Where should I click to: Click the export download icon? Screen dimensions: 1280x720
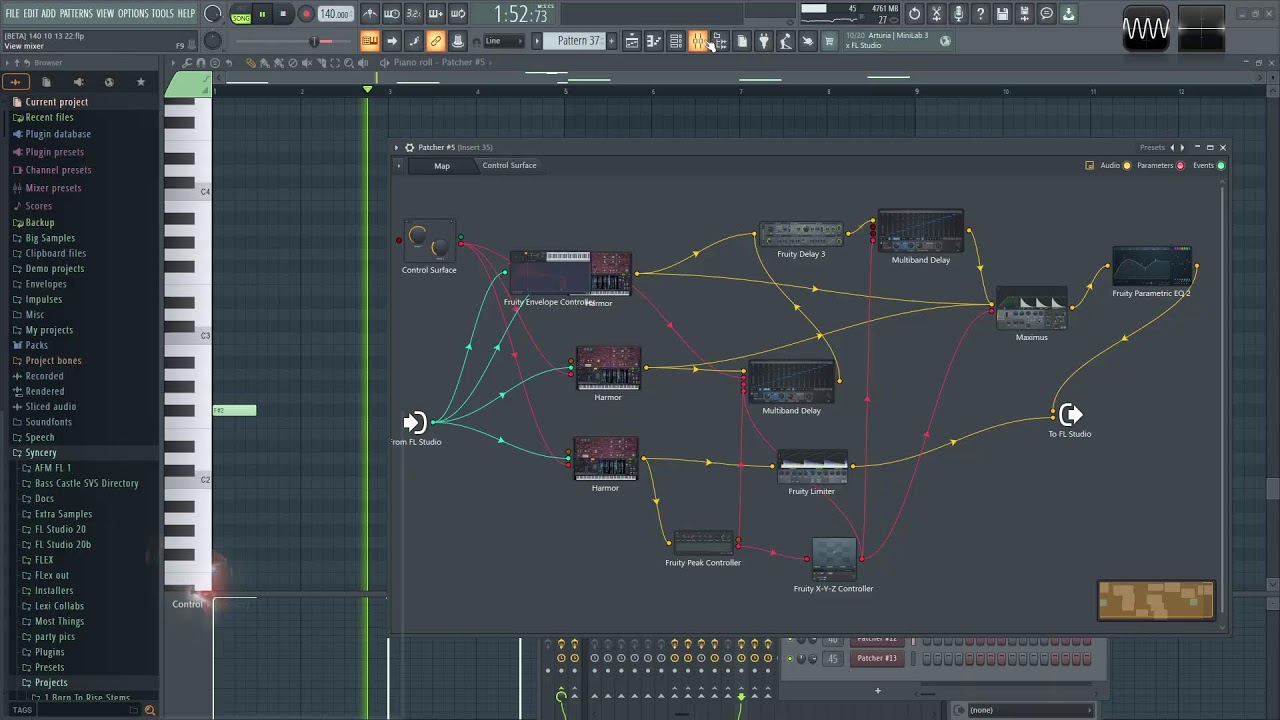(x=1068, y=14)
